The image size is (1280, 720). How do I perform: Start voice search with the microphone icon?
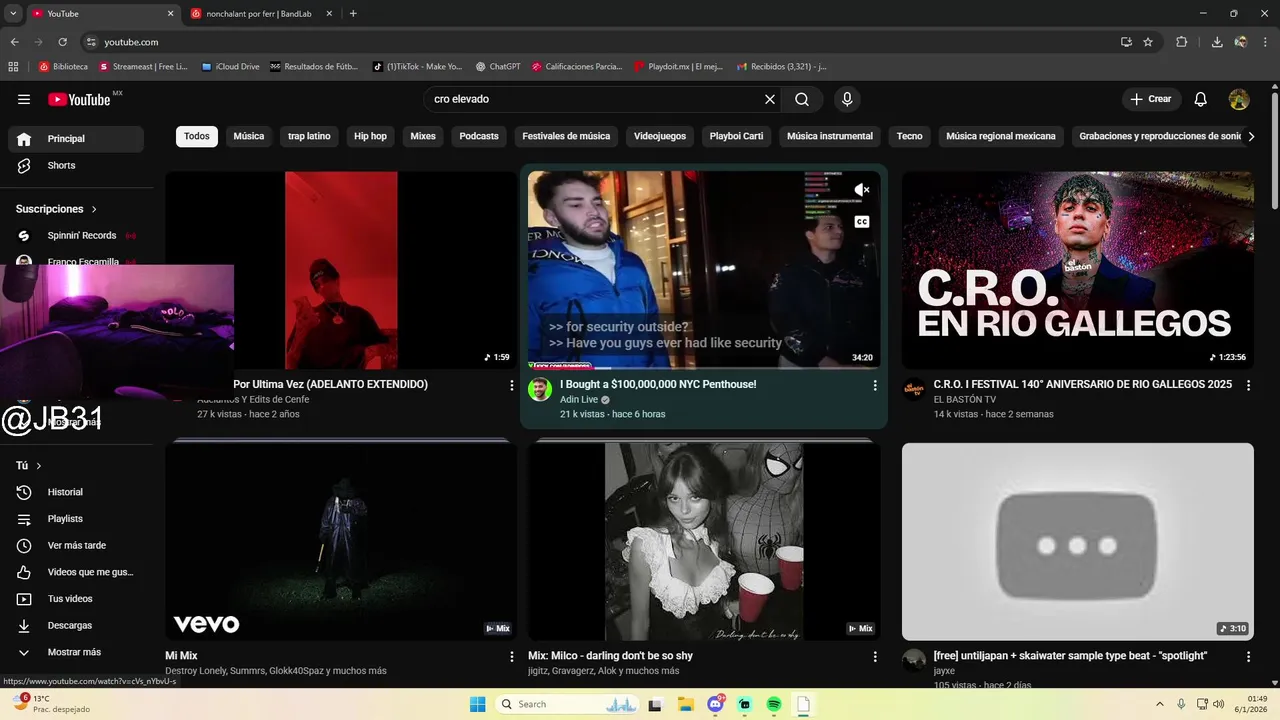tap(847, 99)
